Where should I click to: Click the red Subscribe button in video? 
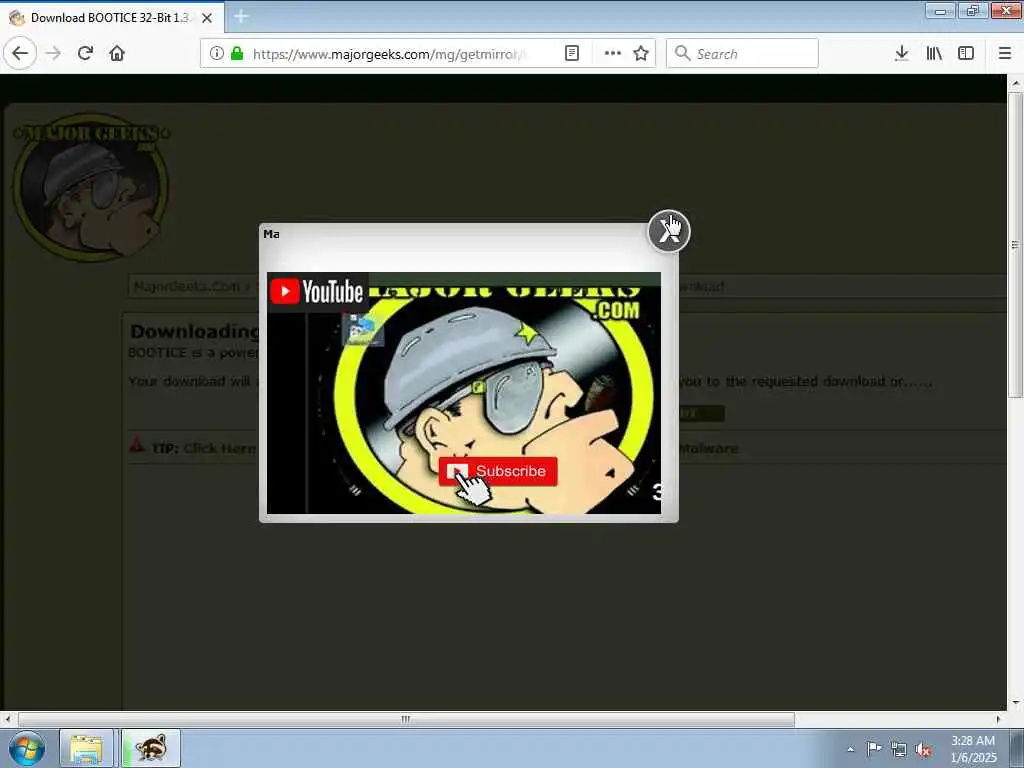click(x=498, y=471)
